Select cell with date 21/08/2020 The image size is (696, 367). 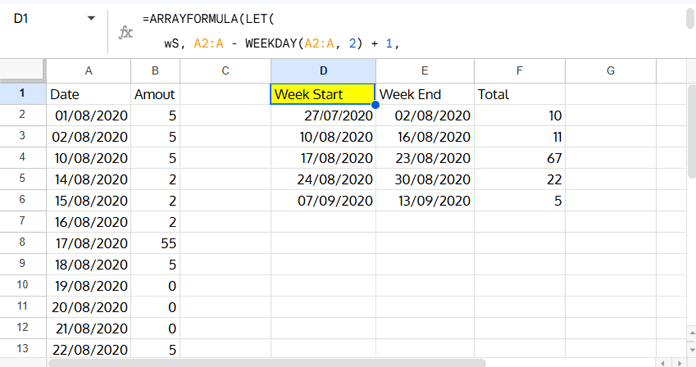89,328
